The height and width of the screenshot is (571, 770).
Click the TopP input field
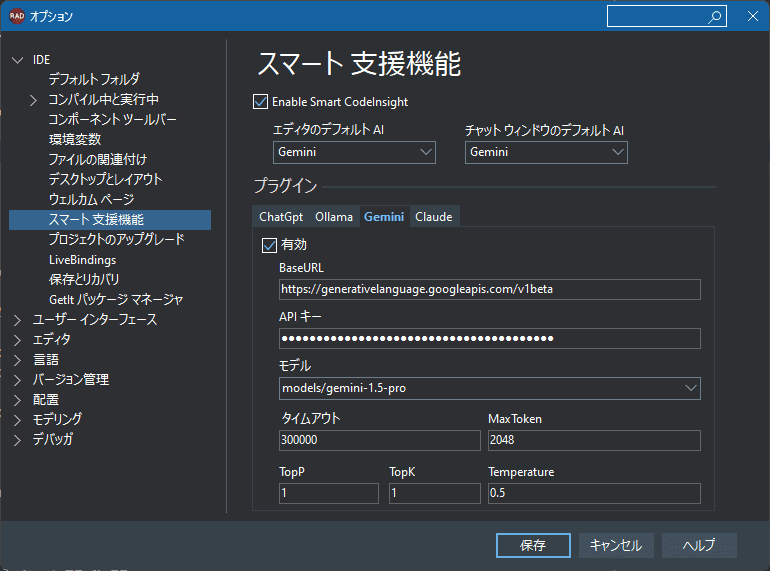329,493
